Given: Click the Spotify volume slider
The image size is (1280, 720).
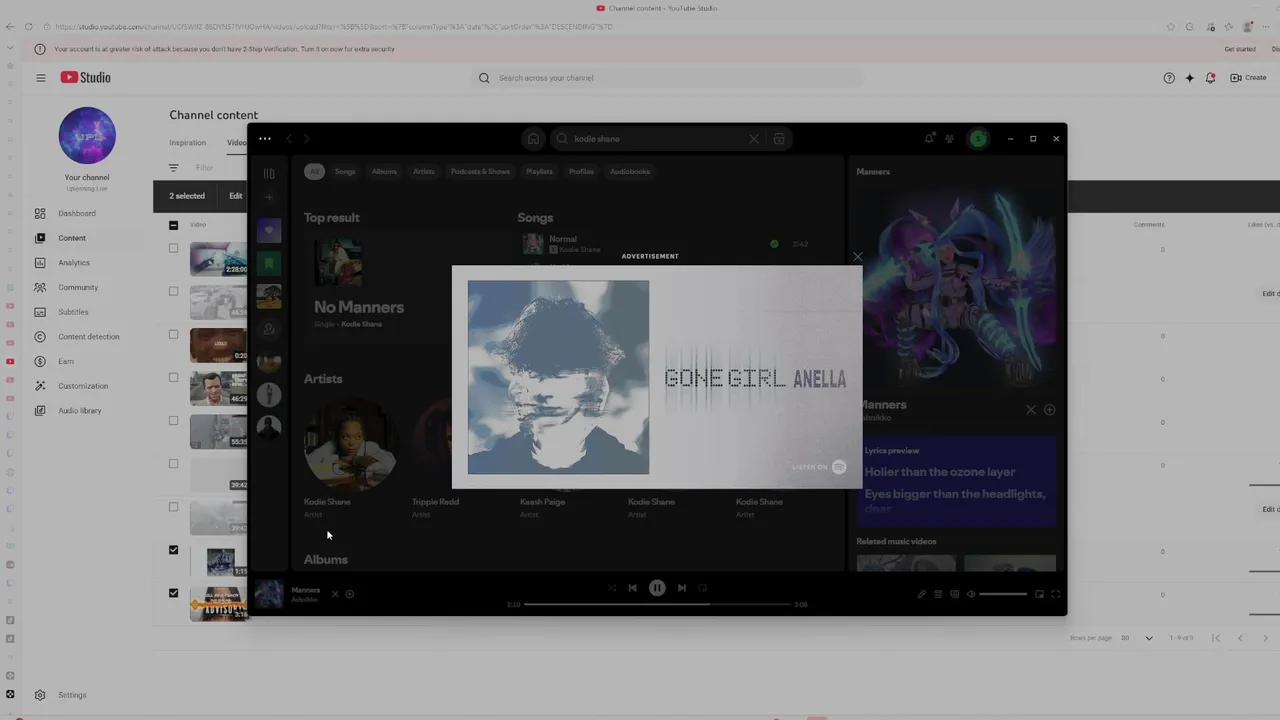Looking at the screenshot, I should coord(1003,594).
